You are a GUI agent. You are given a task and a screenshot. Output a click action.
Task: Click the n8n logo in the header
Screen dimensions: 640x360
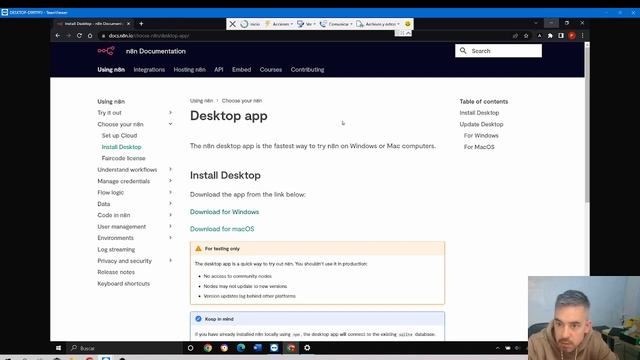point(106,51)
